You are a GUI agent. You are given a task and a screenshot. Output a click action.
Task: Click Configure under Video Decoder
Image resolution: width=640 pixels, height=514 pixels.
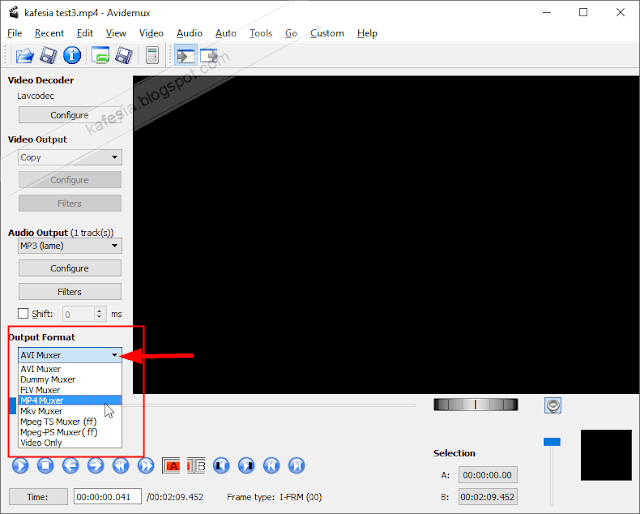tap(70, 115)
